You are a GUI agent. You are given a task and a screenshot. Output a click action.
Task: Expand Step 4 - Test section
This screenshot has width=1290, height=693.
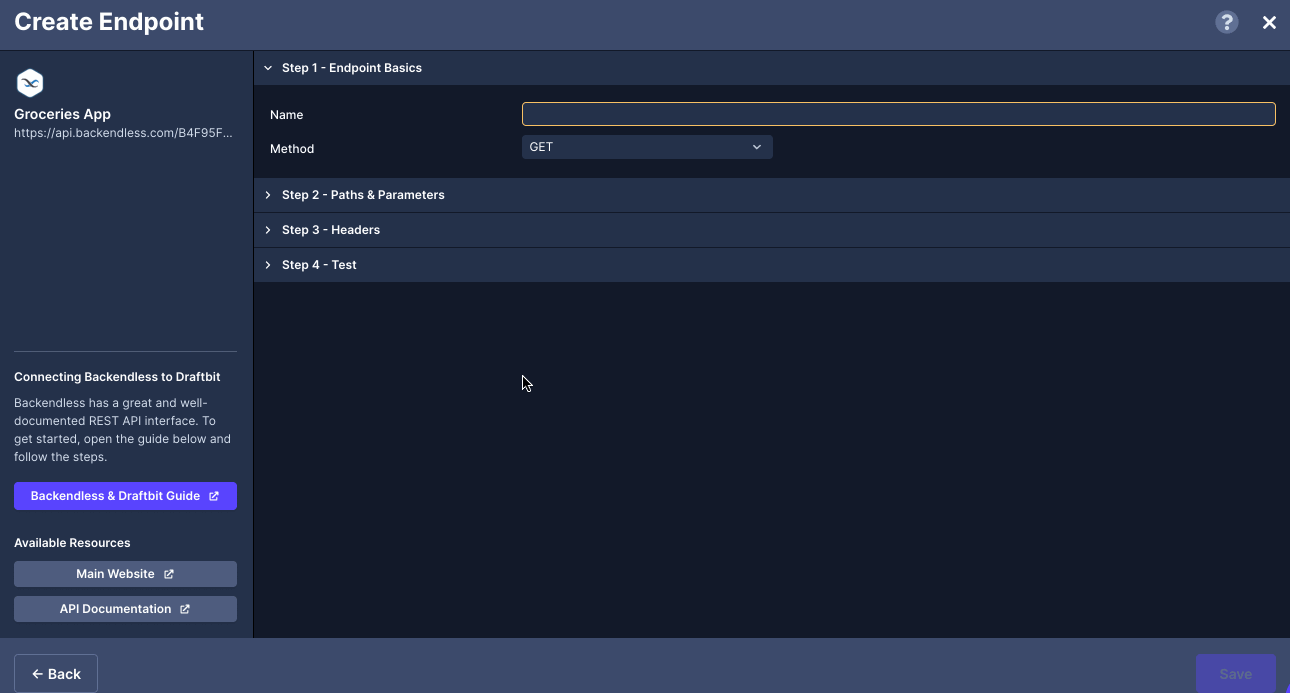pyautogui.click(x=771, y=265)
